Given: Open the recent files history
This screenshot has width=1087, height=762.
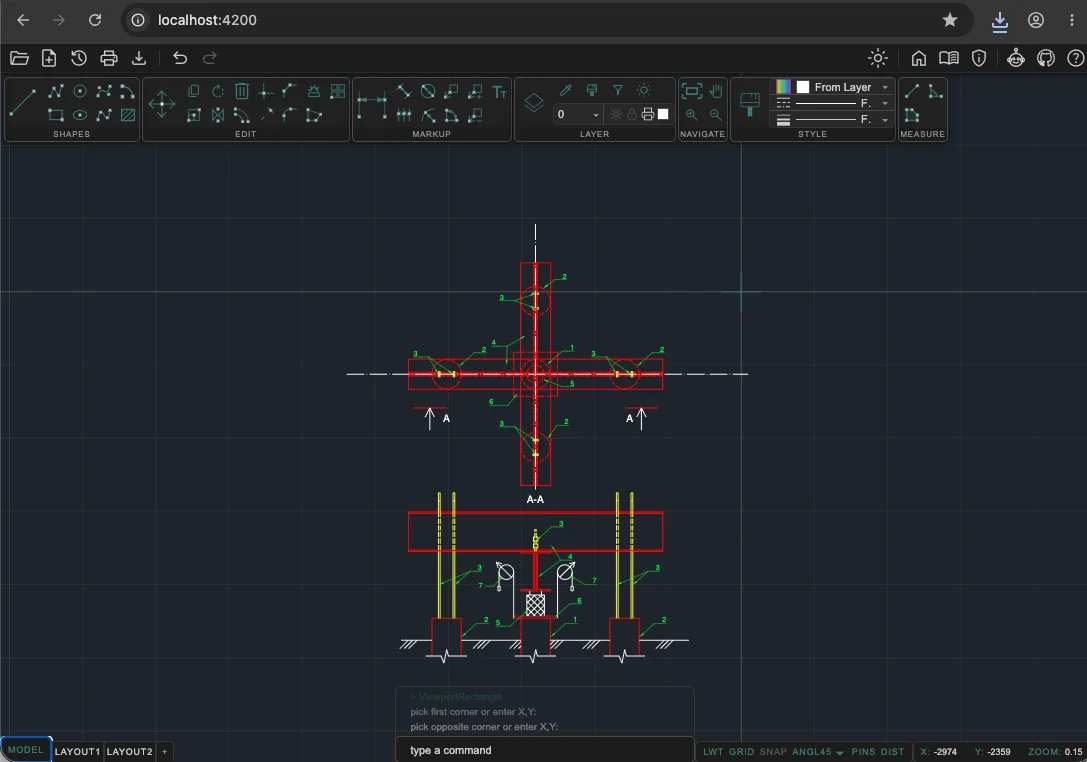Looking at the screenshot, I should (x=79, y=58).
